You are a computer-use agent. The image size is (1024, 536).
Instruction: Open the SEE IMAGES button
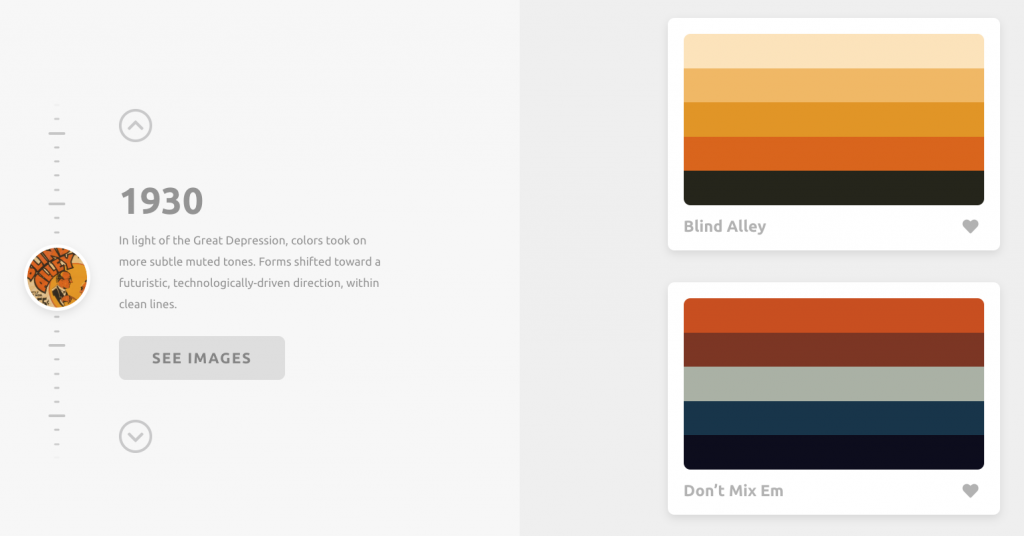[202, 358]
